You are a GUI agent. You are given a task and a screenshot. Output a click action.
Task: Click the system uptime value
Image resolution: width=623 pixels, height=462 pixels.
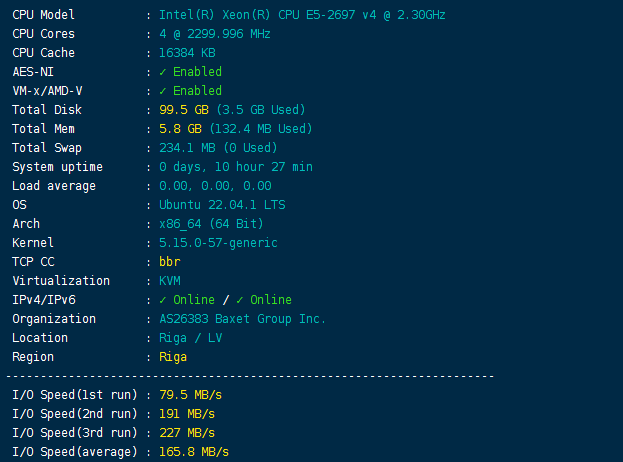(236, 167)
